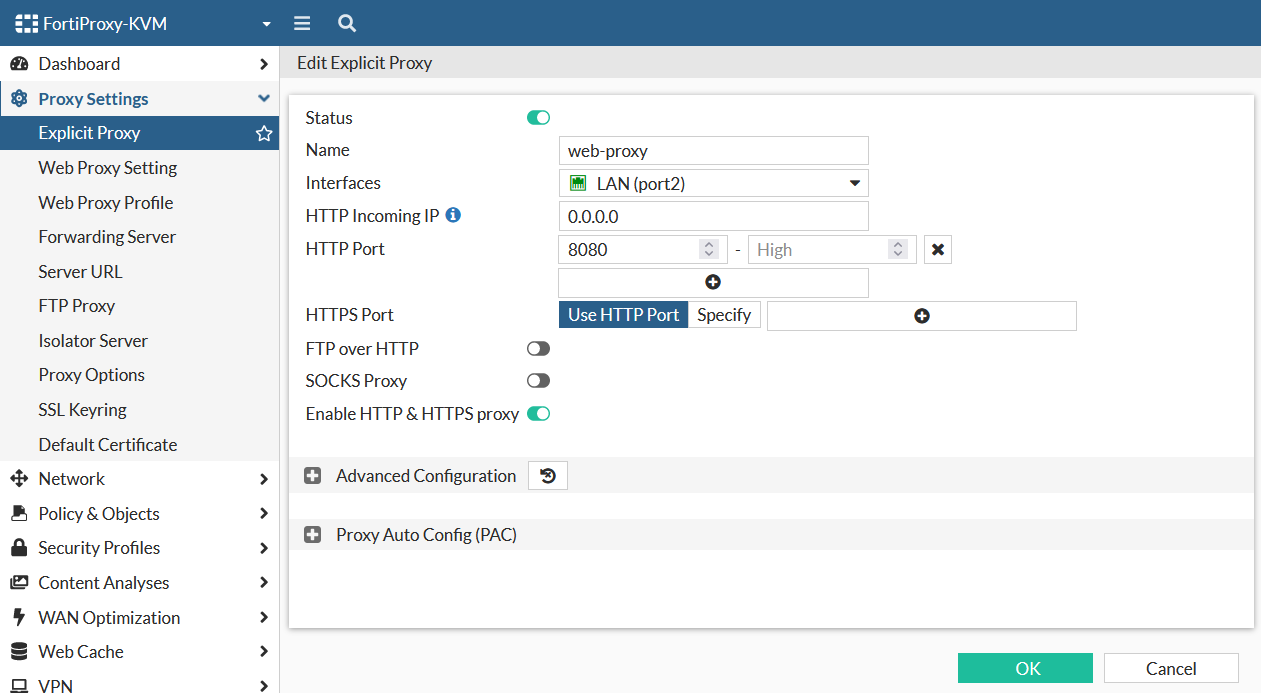Click the HTTP Port 8080 stepper arrows
1261x693 pixels.
coord(709,250)
